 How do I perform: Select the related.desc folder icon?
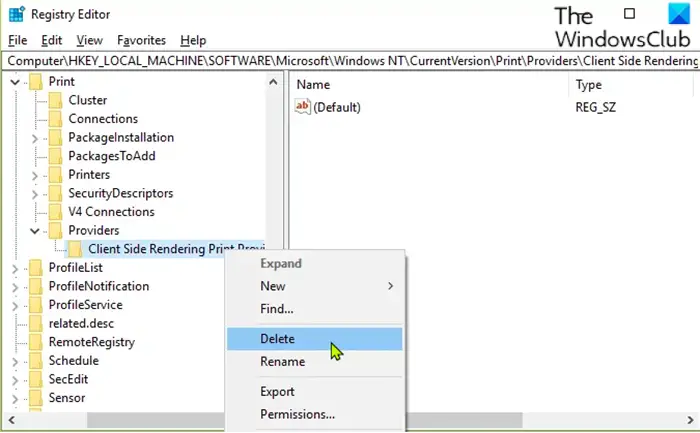click(36, 324)
